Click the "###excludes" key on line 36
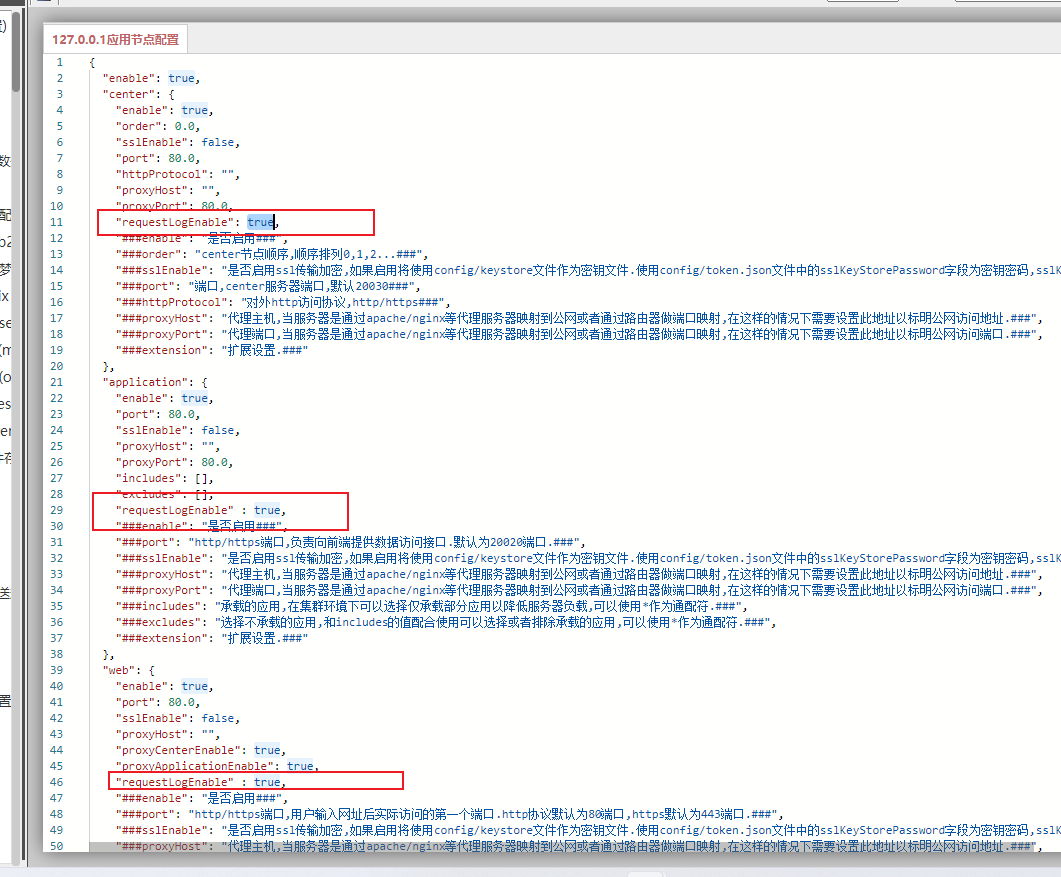Image resolution: width=1061 pixels, height=877 pixels. coord(158,623)
